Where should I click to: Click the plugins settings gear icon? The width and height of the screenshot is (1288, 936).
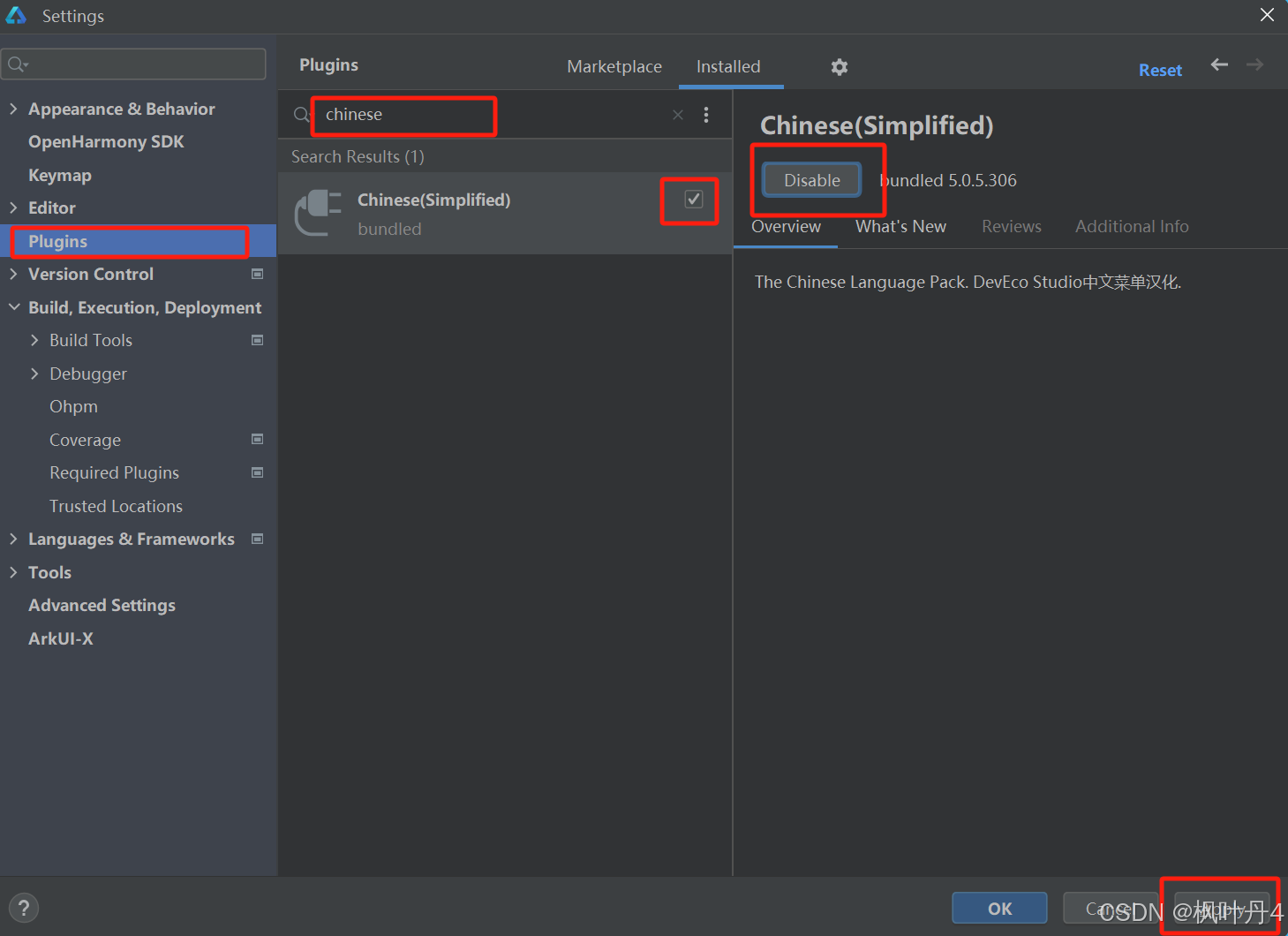tap(839, 67)
